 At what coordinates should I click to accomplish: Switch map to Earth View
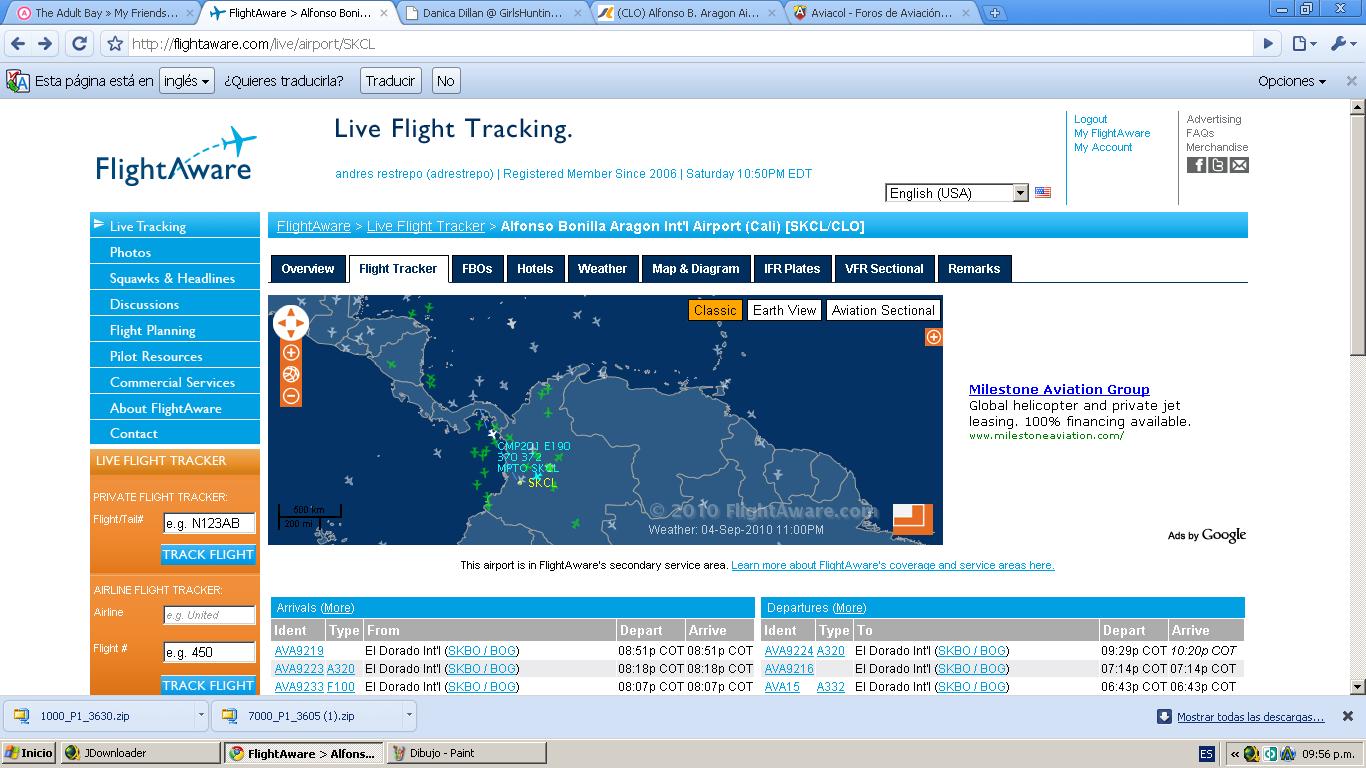[x=784, y=310]
